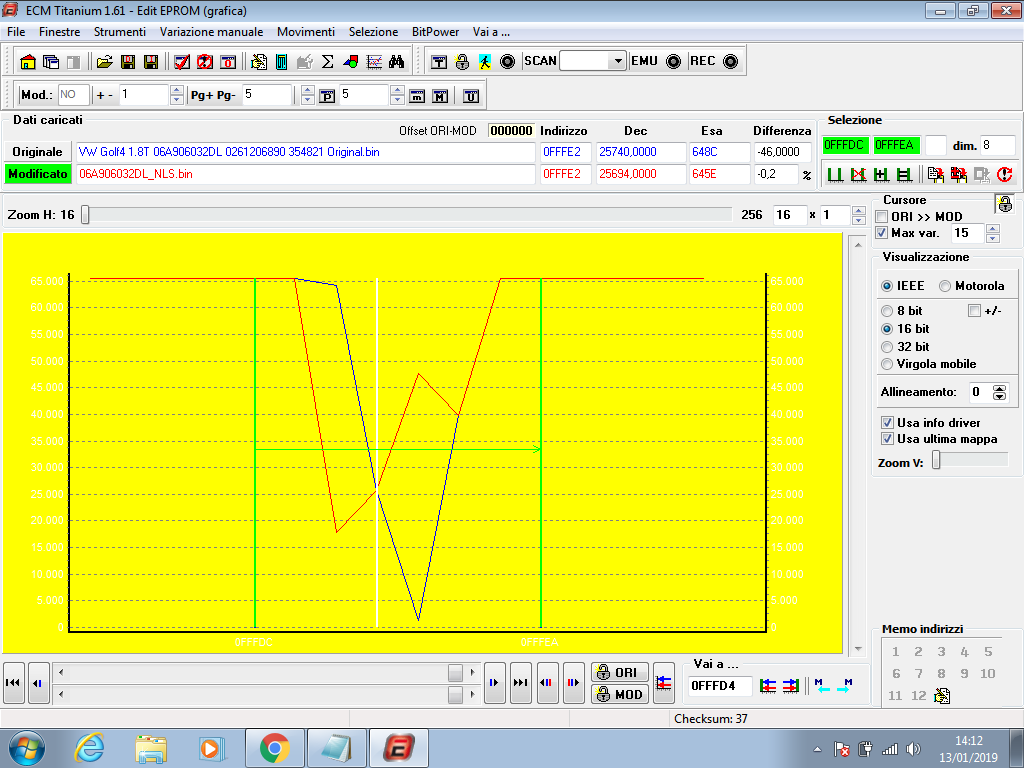
Task: Enable the ORI >> MOD checkbox
Action: 882,217
